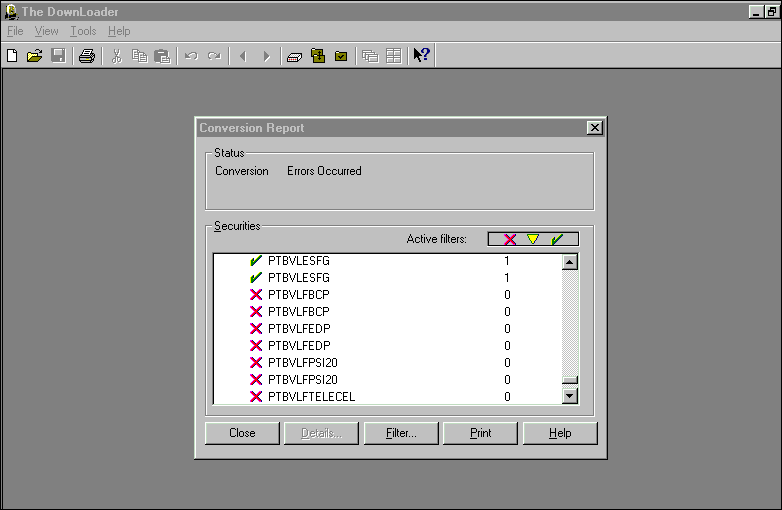Open the File menu
782x510 pixels.
(x=15, y=31)
